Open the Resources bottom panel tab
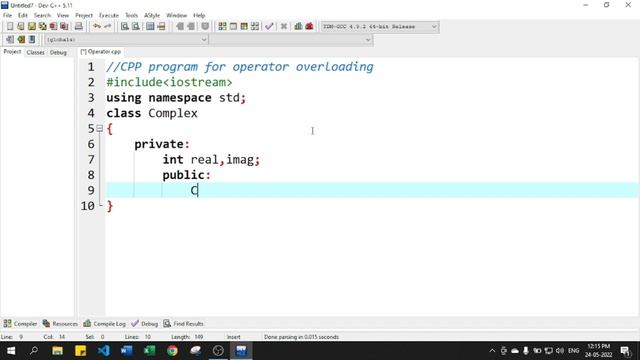640x360 pixels. tap(60, 324)
